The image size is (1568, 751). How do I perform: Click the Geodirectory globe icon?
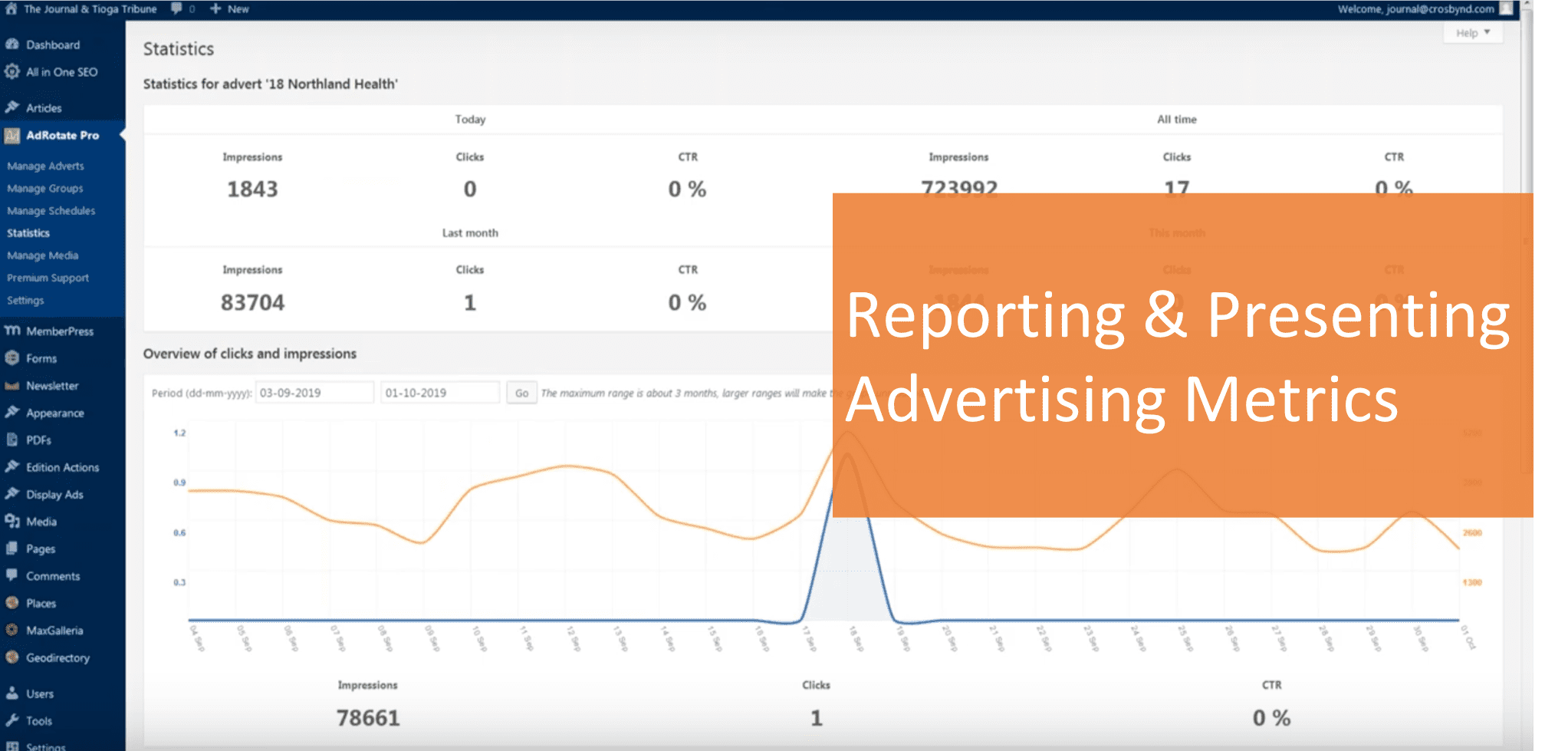pyautogui.click(x=12, y=657)
